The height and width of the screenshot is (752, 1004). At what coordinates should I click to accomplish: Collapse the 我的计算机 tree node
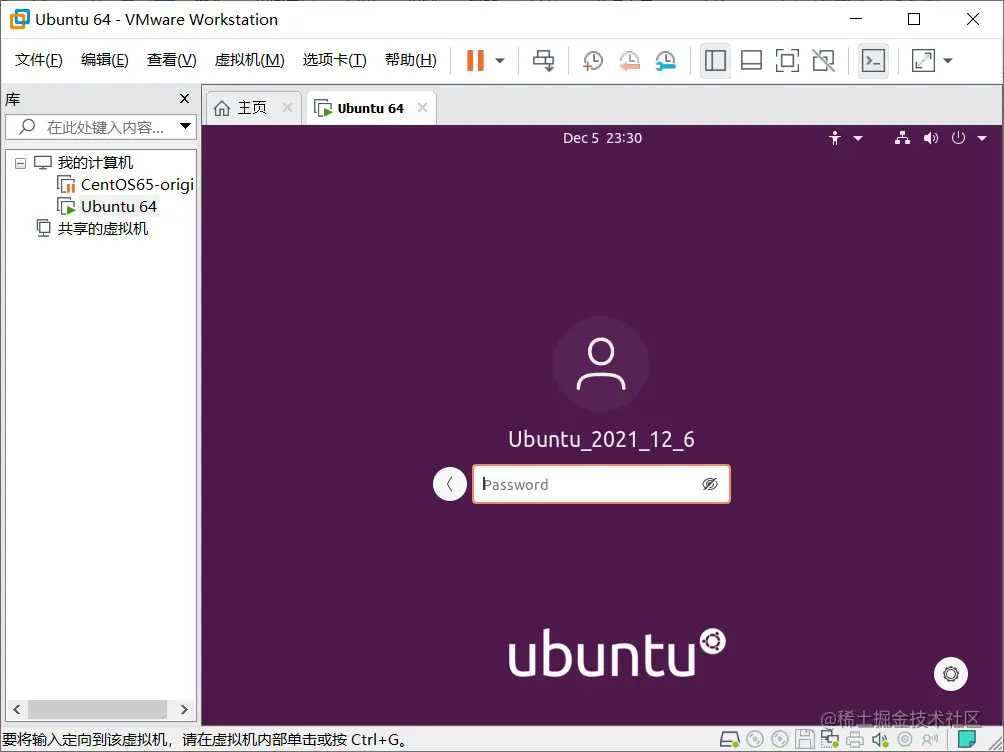tap(20, 163)
